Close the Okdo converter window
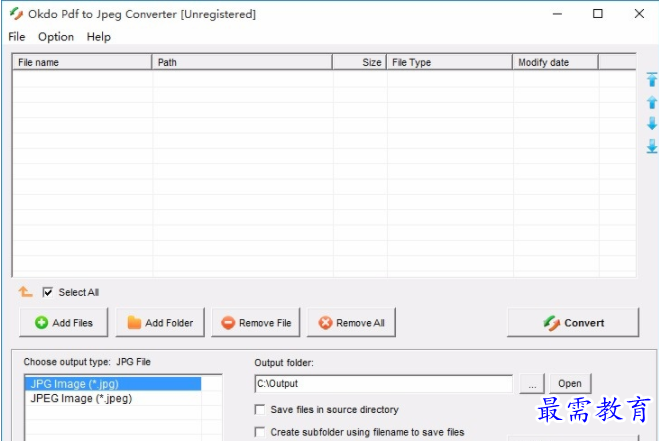The image size is (659, 441). (639, 14)
